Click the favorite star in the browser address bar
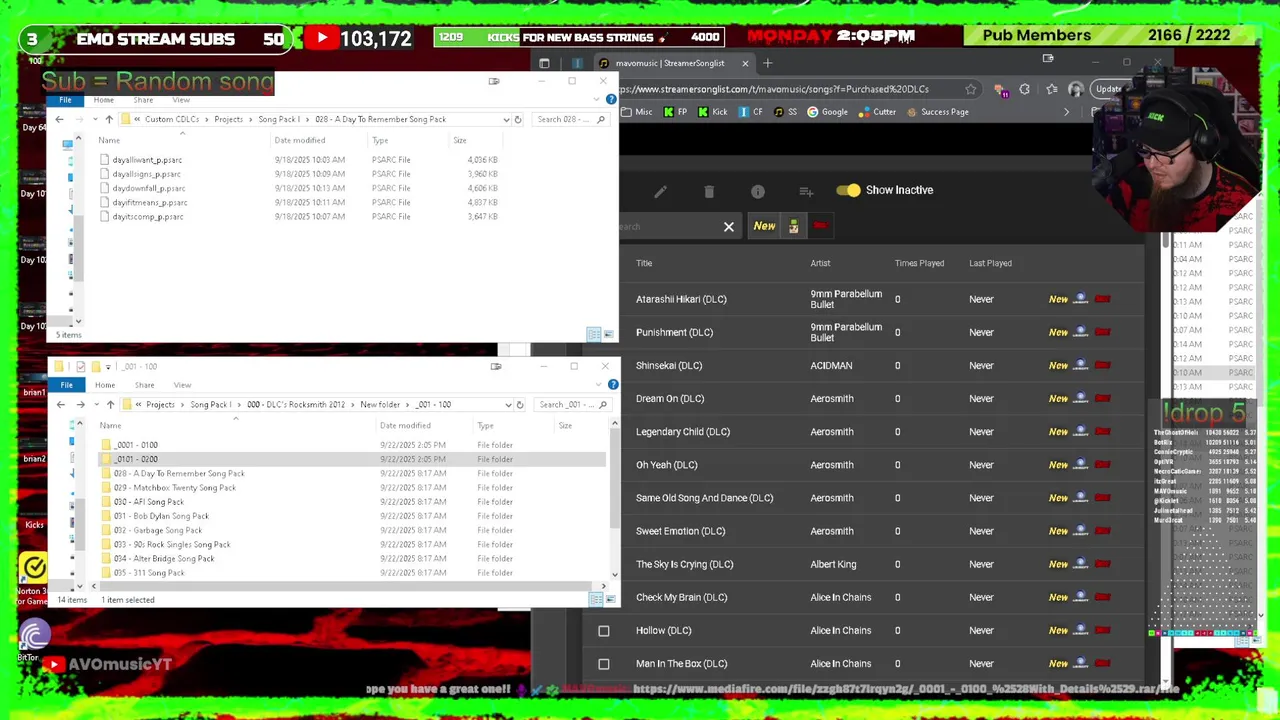1280x720 pixels. [x=970, y=89]
